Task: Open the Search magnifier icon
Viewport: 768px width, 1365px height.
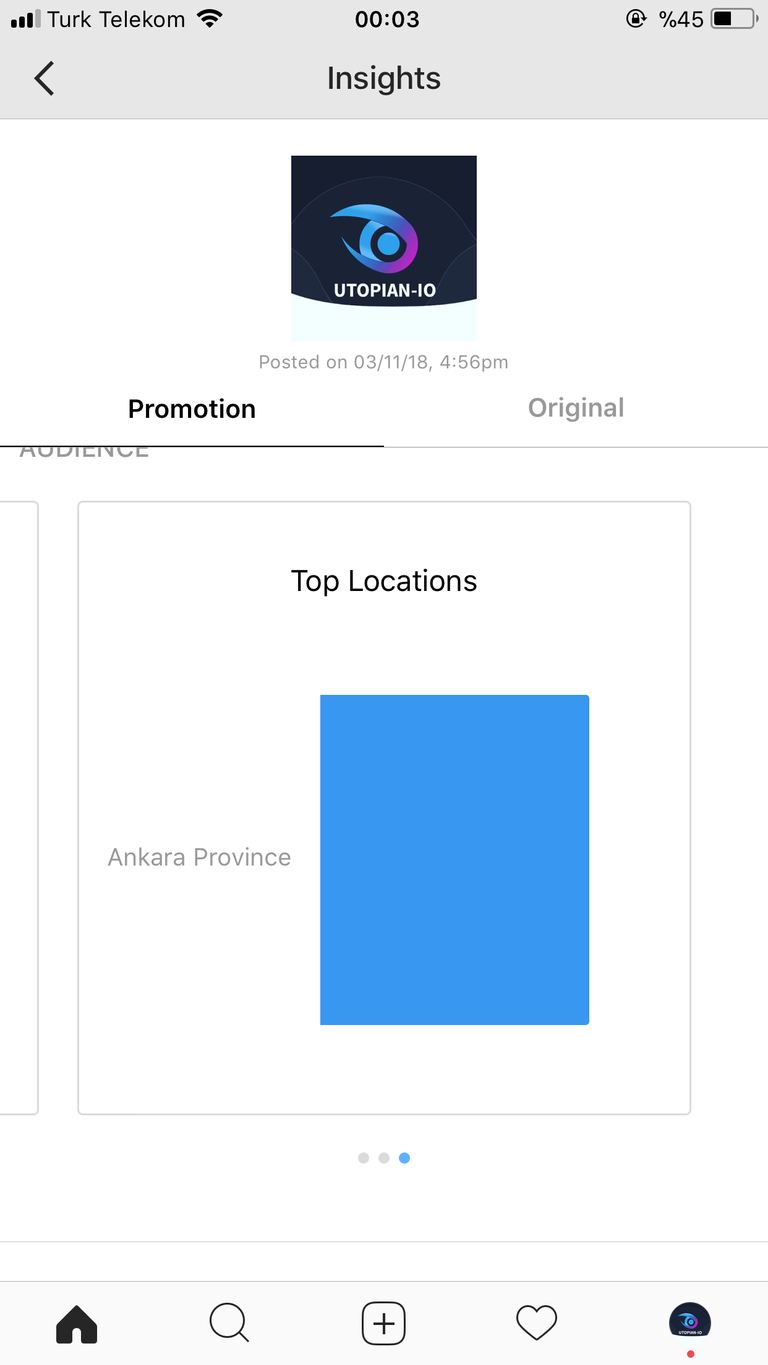Action: pyautogui.click(x=229, y=1324)
